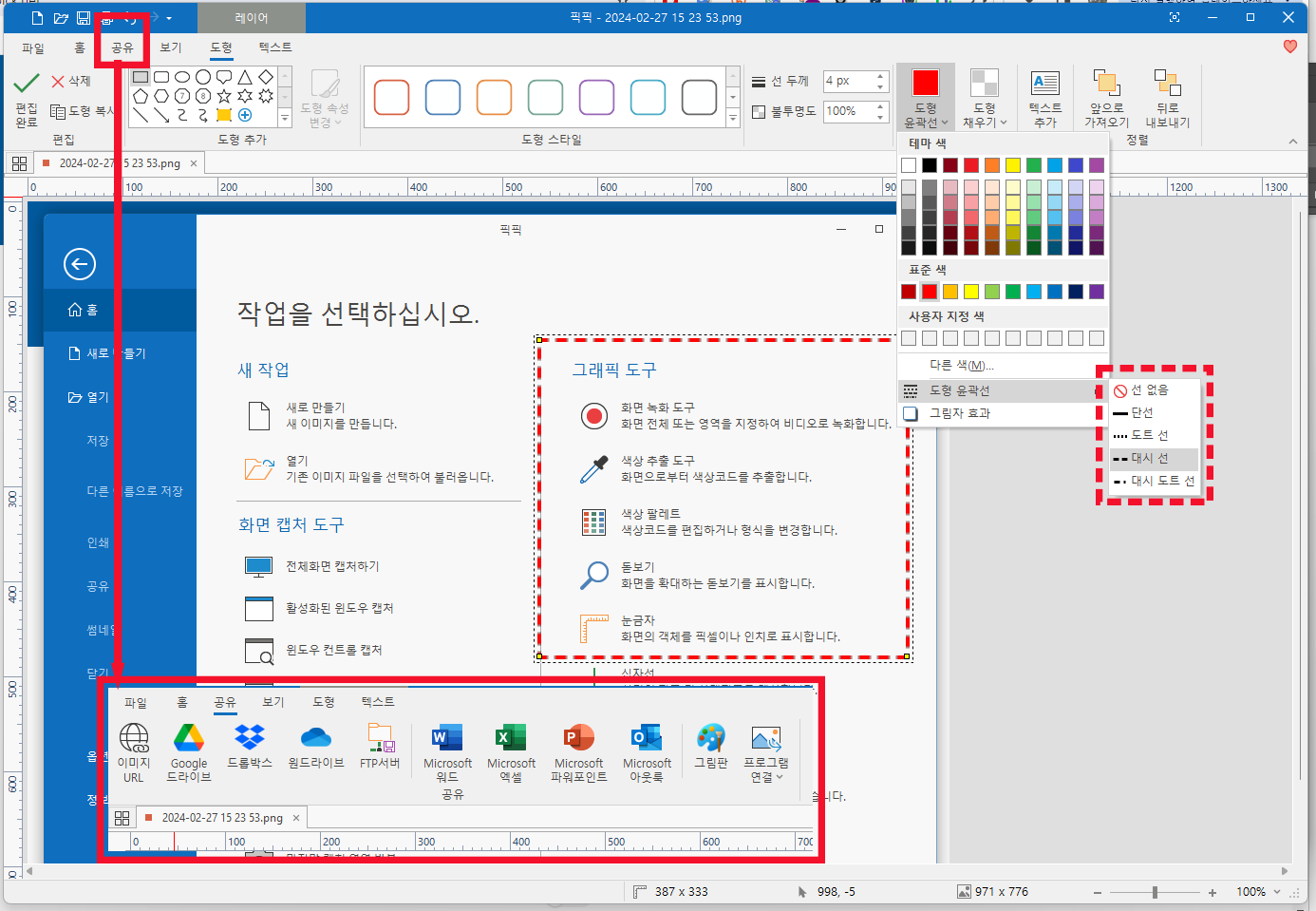This screenshot has height=911, width=1316.
Task: Expand the shape gallery more arrow
Action: (x=285, y=118)
